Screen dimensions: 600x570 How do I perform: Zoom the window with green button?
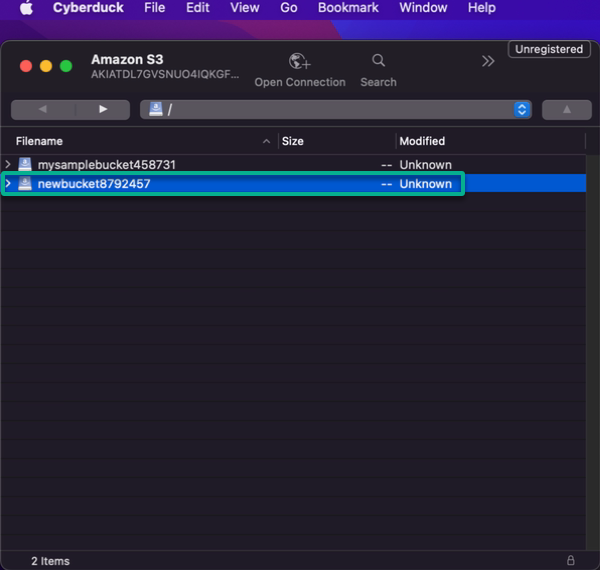tap(66, 66)
